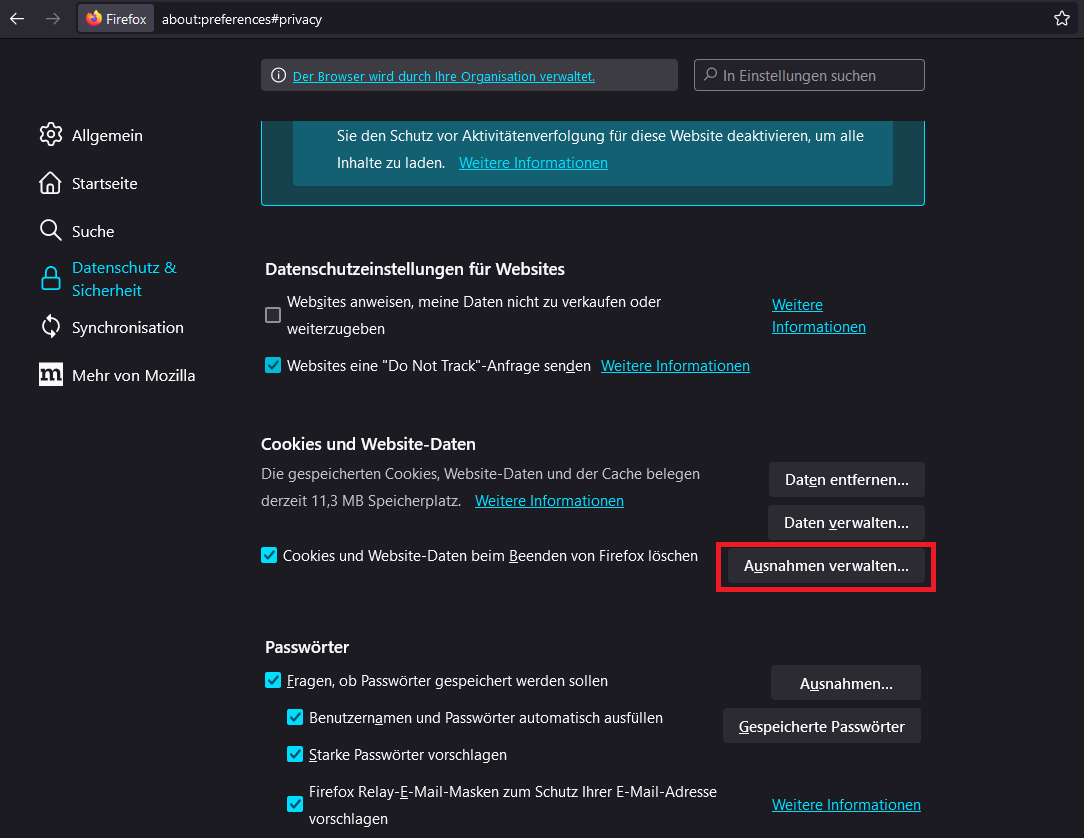
Task: Uncheck the ask to save passwords checkbox
Action: [273, 681]
